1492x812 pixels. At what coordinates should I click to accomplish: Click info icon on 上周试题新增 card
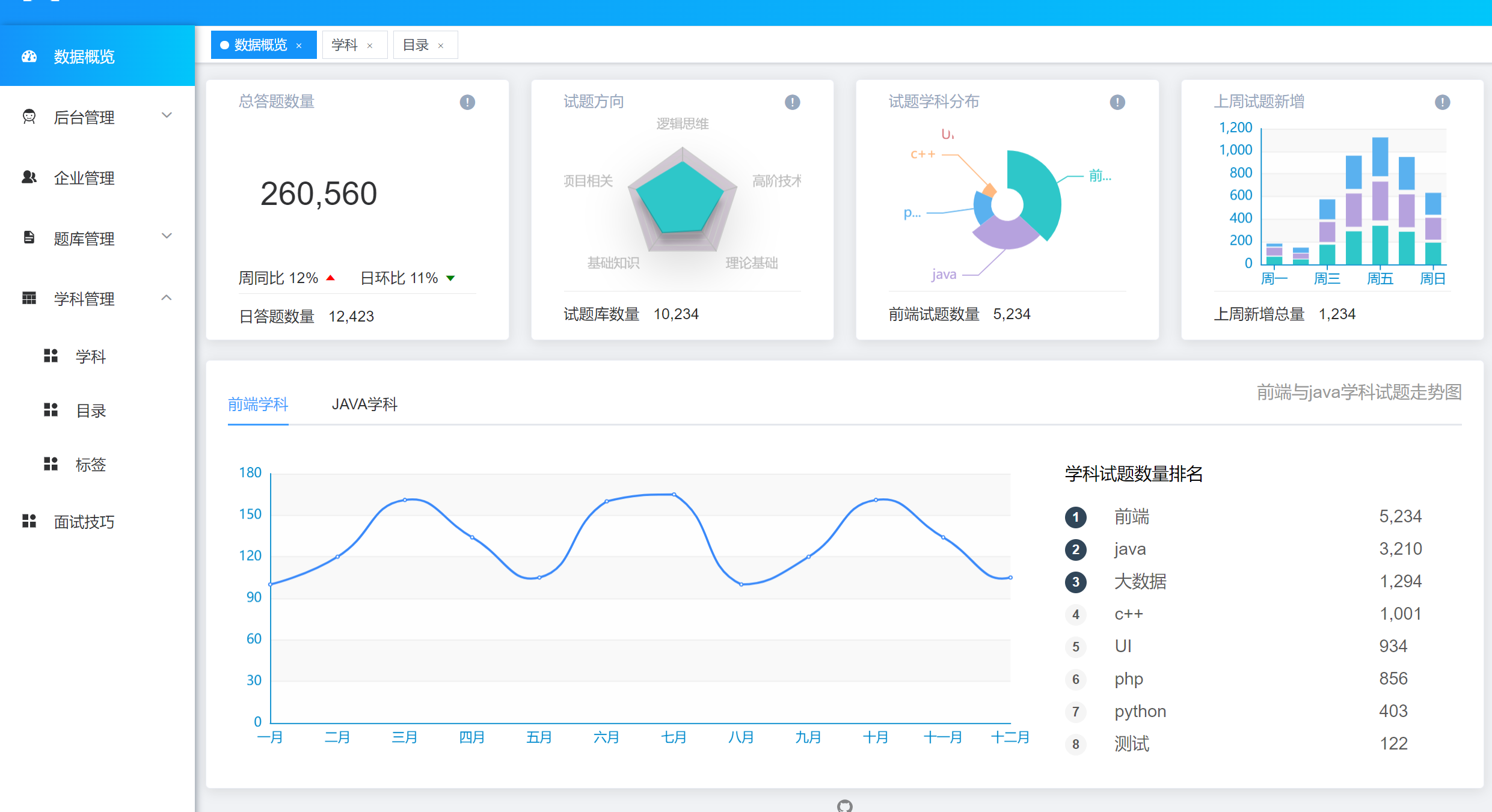(x=1442, y=102)
